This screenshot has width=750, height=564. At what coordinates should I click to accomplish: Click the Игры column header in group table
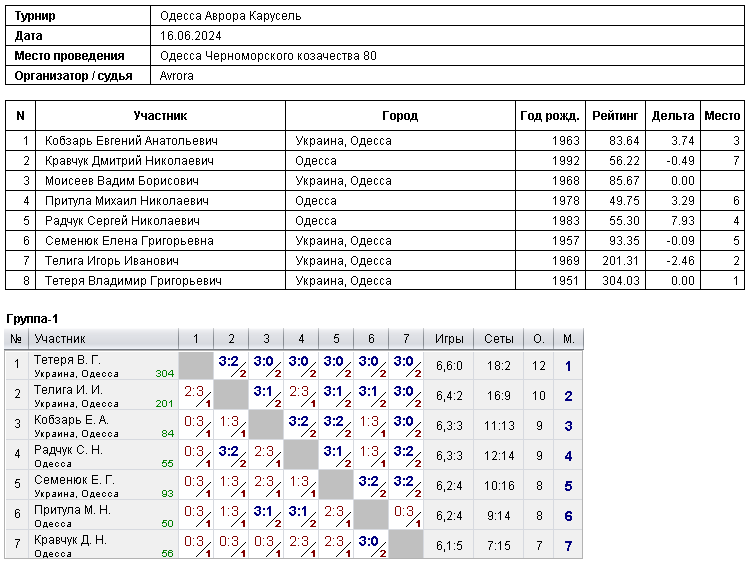pos(449,339)
